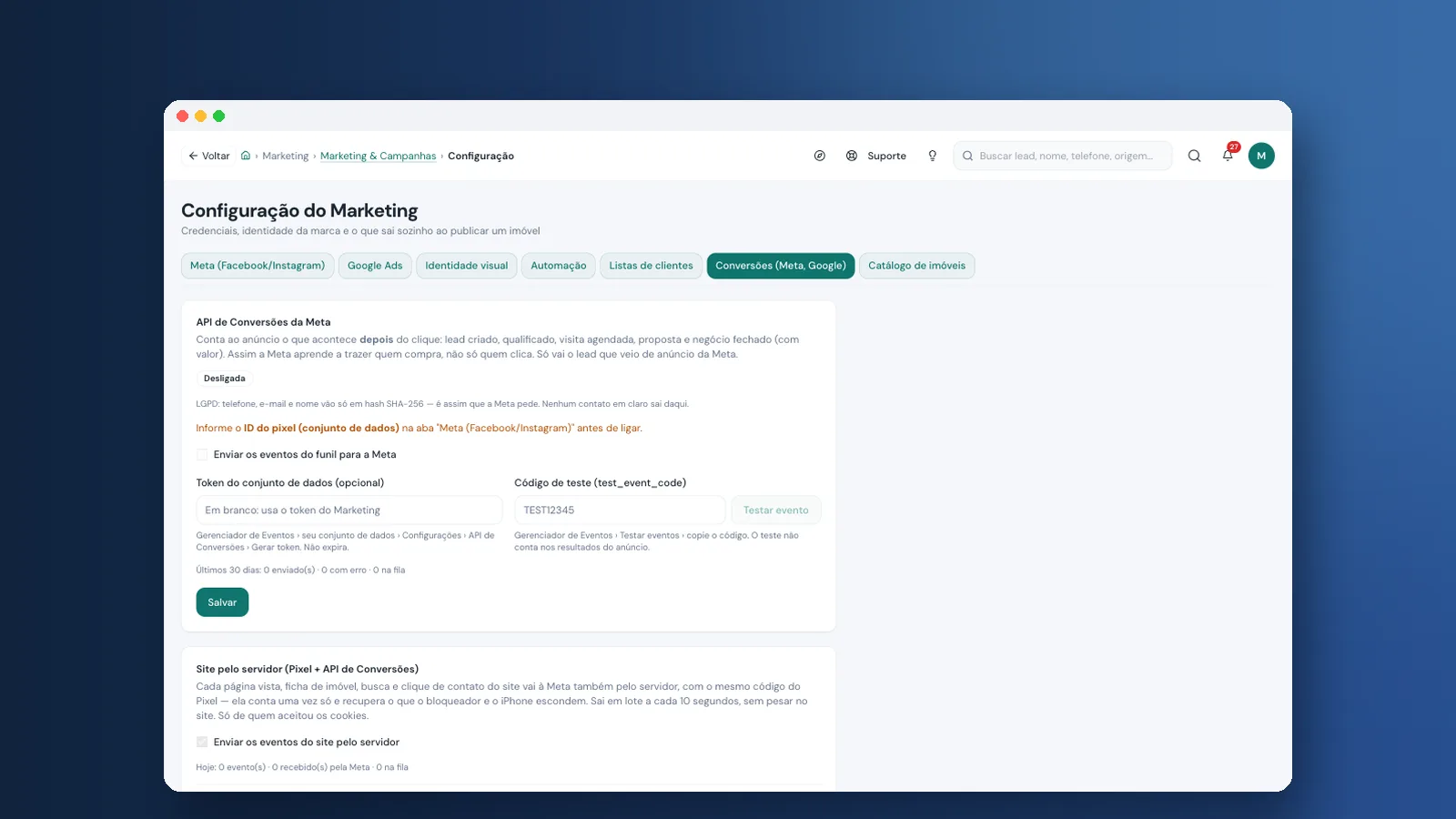Click the Testar evento button
This screenshot has width=1456, height=819.
point(776,510)
